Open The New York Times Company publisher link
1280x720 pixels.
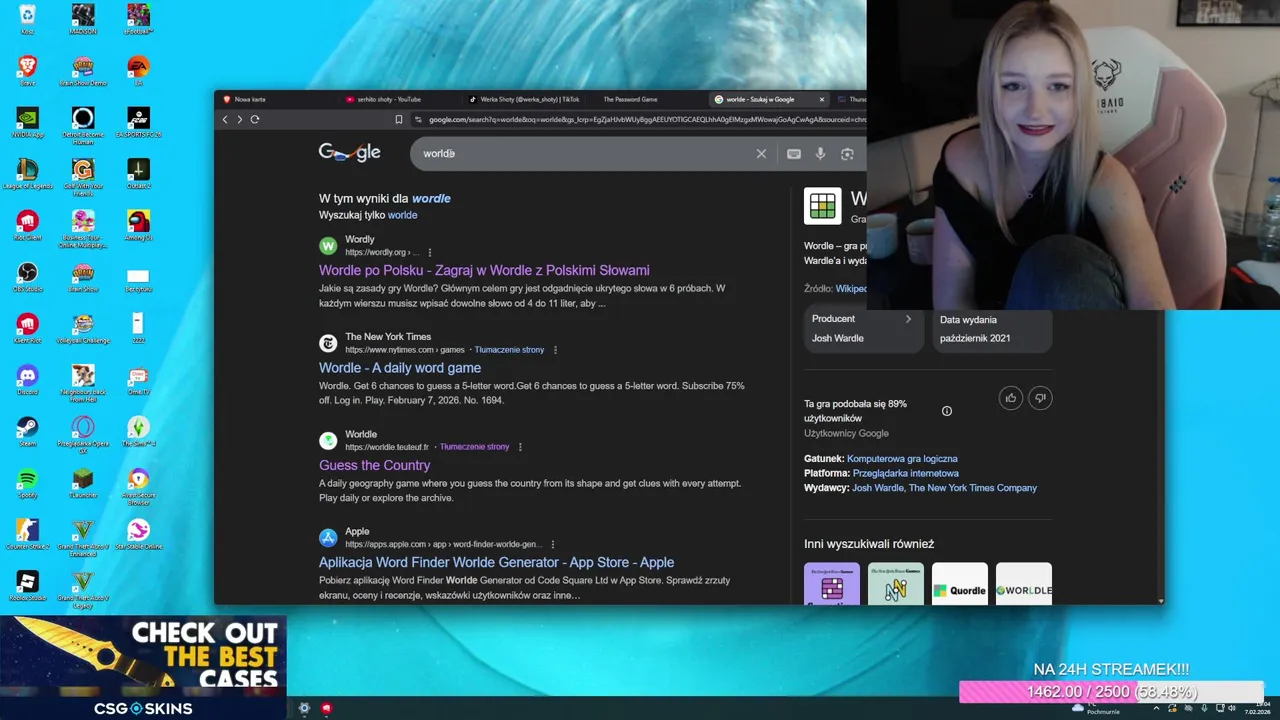[973, 488]
